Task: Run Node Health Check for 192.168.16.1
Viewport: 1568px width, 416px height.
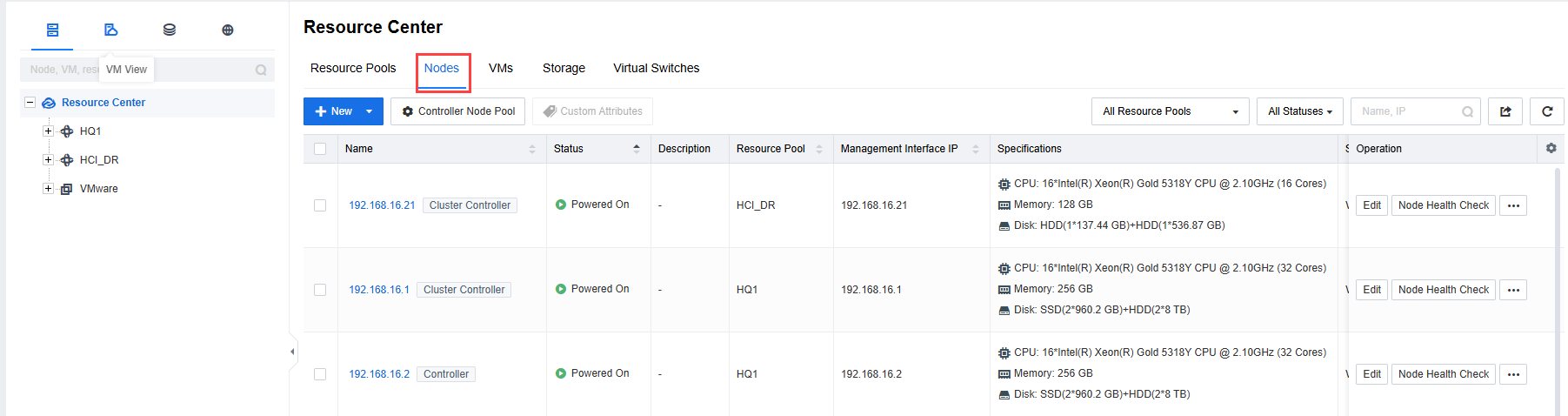Action: point(1444,290)
